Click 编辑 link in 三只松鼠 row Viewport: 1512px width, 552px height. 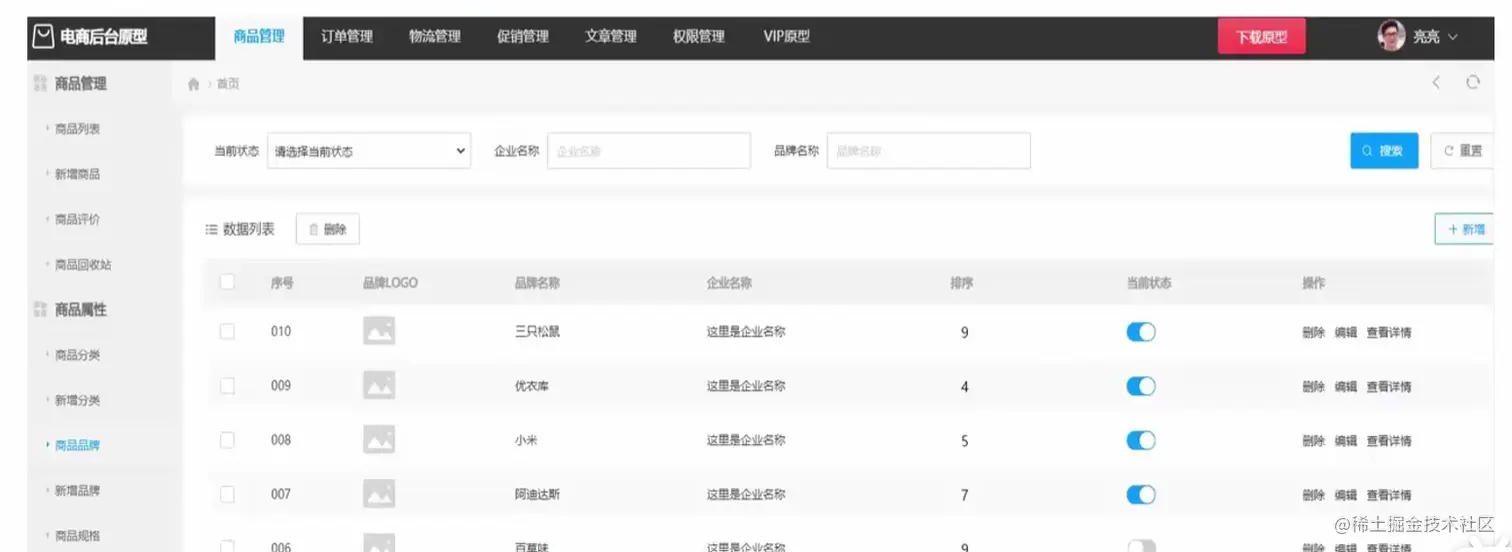pos(1346,333)
